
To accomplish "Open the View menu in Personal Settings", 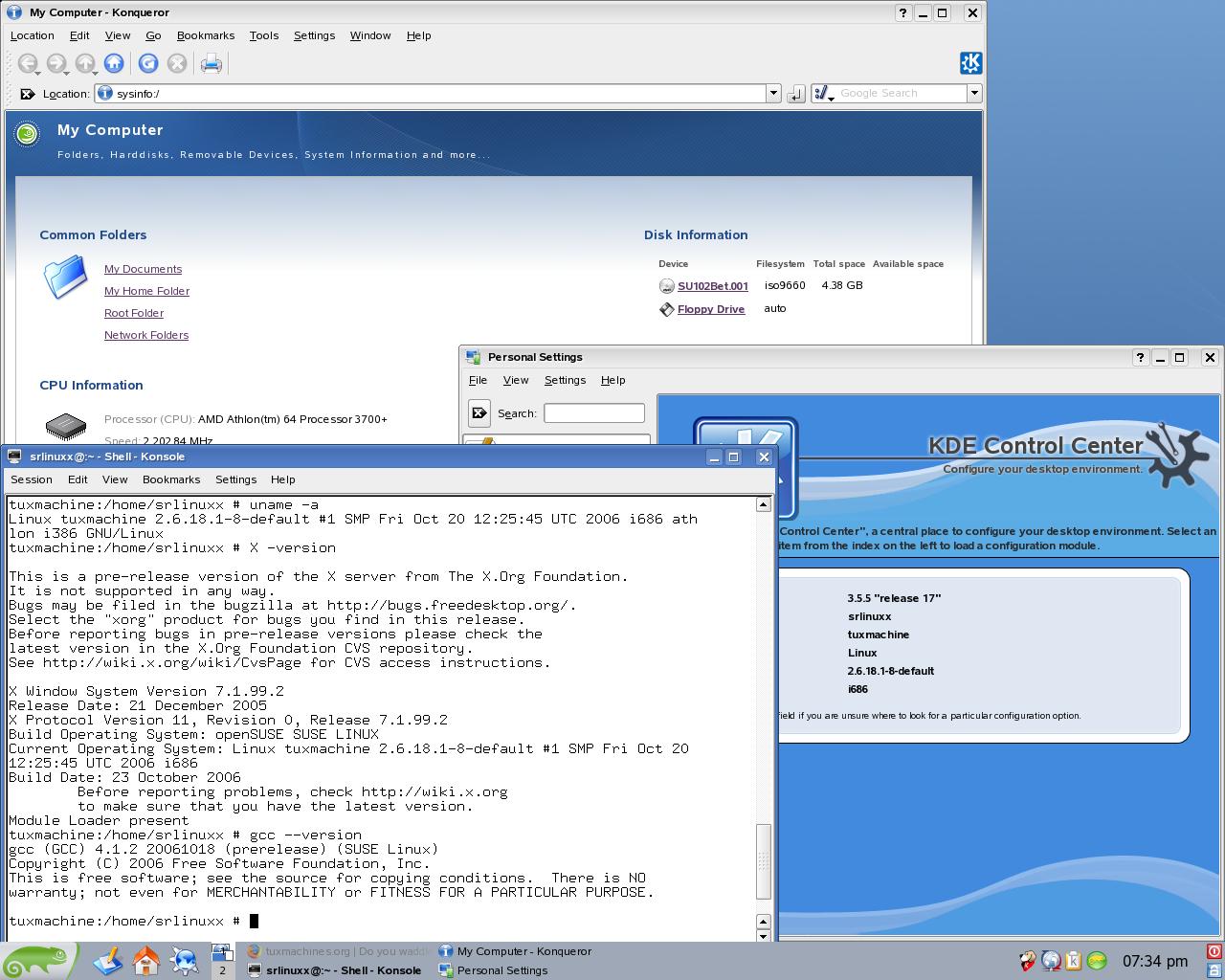I will pos(516,380).
